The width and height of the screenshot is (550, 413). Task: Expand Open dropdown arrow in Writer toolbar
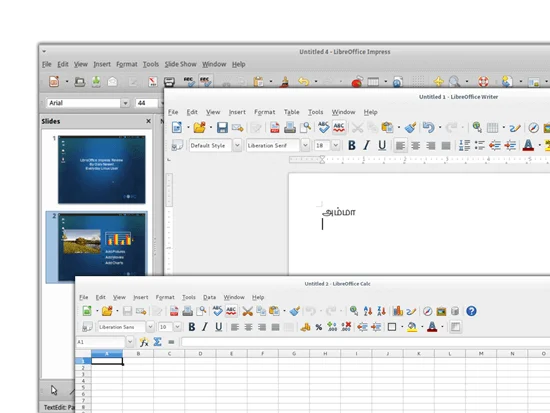pos(211,128)
